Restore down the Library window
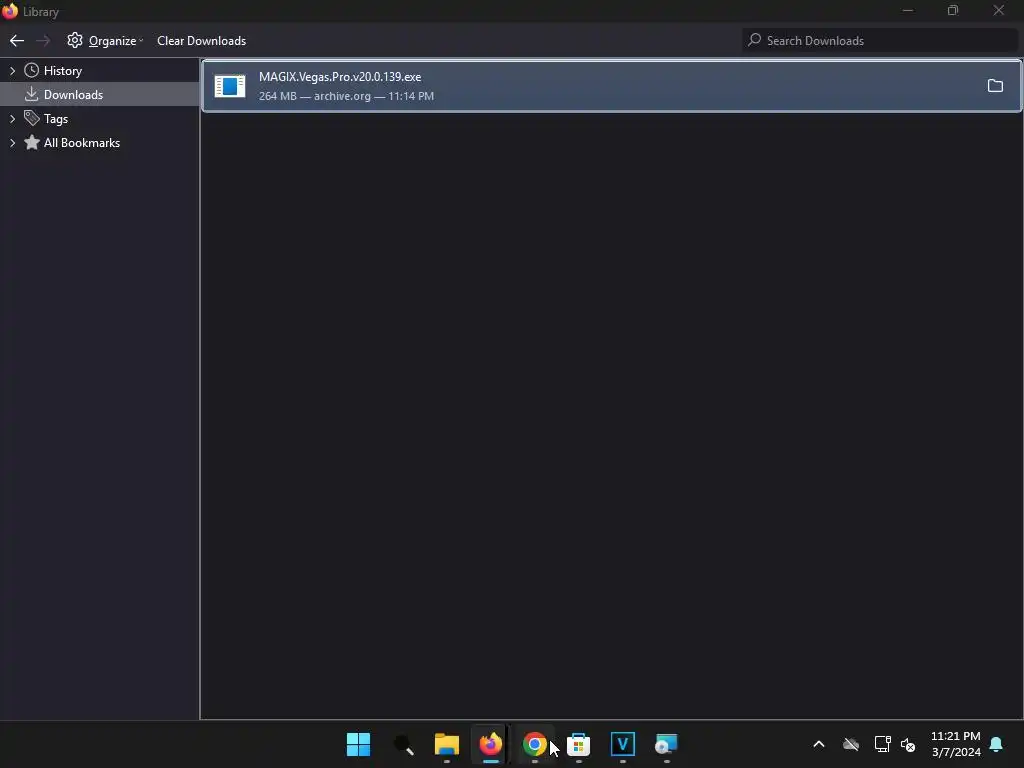This screenshot has height=768, width=1024. (953, 10)
